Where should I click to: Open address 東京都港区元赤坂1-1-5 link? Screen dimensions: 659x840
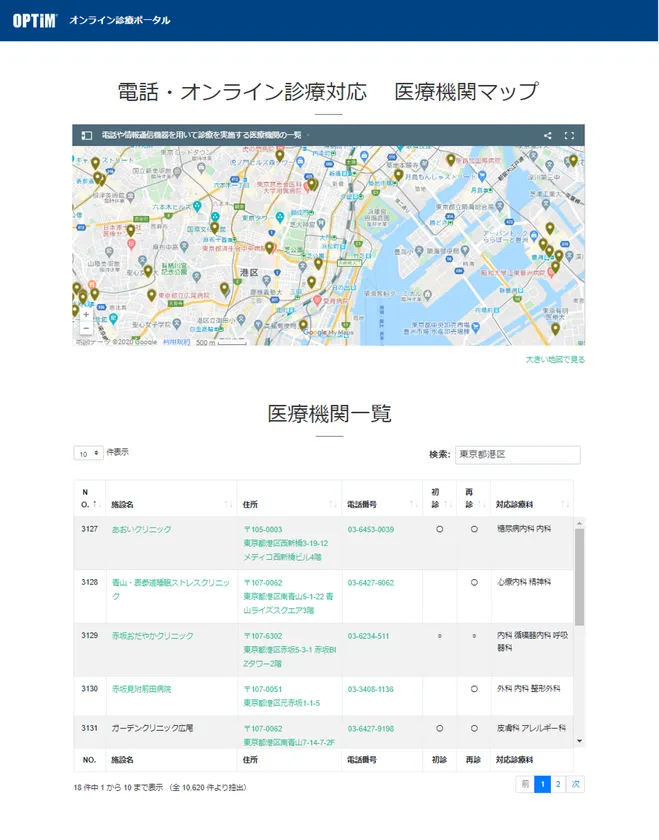[x=282, y=703]
